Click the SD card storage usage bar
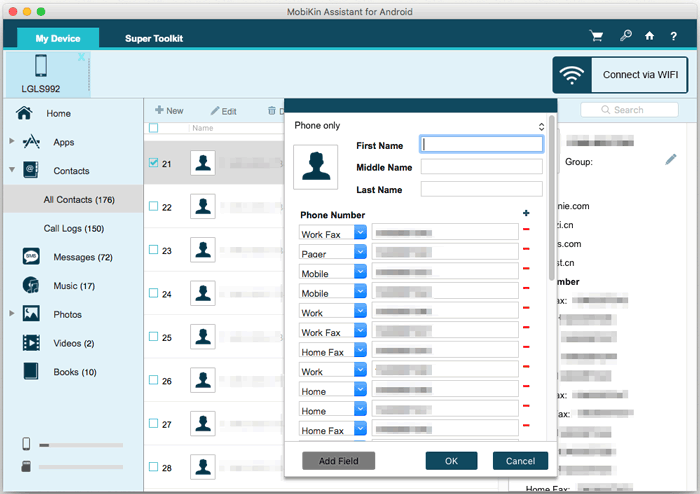Image resolution: width=700 pixels, height=494 pixels. coord(81,467)
